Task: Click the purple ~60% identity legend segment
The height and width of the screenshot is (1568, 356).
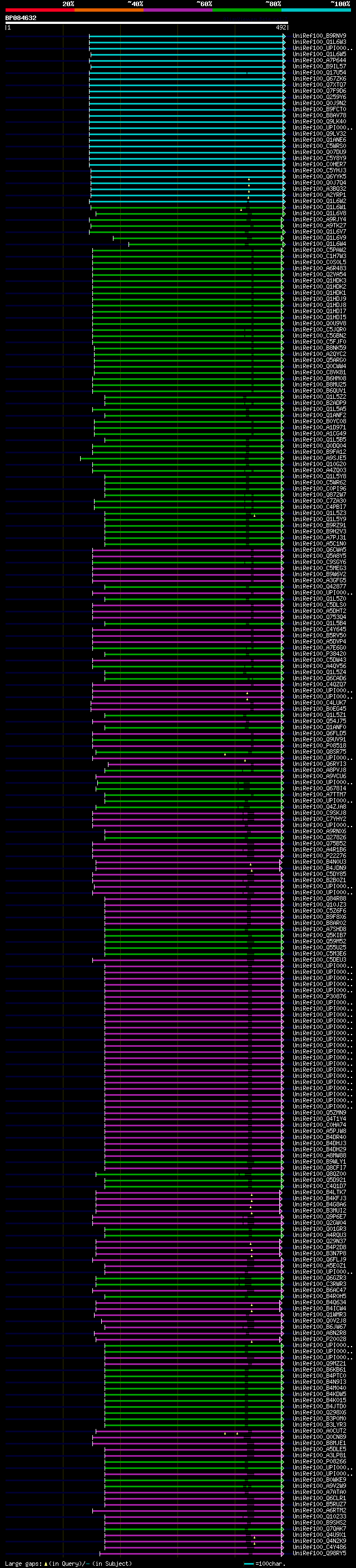Action: point(179,11)
